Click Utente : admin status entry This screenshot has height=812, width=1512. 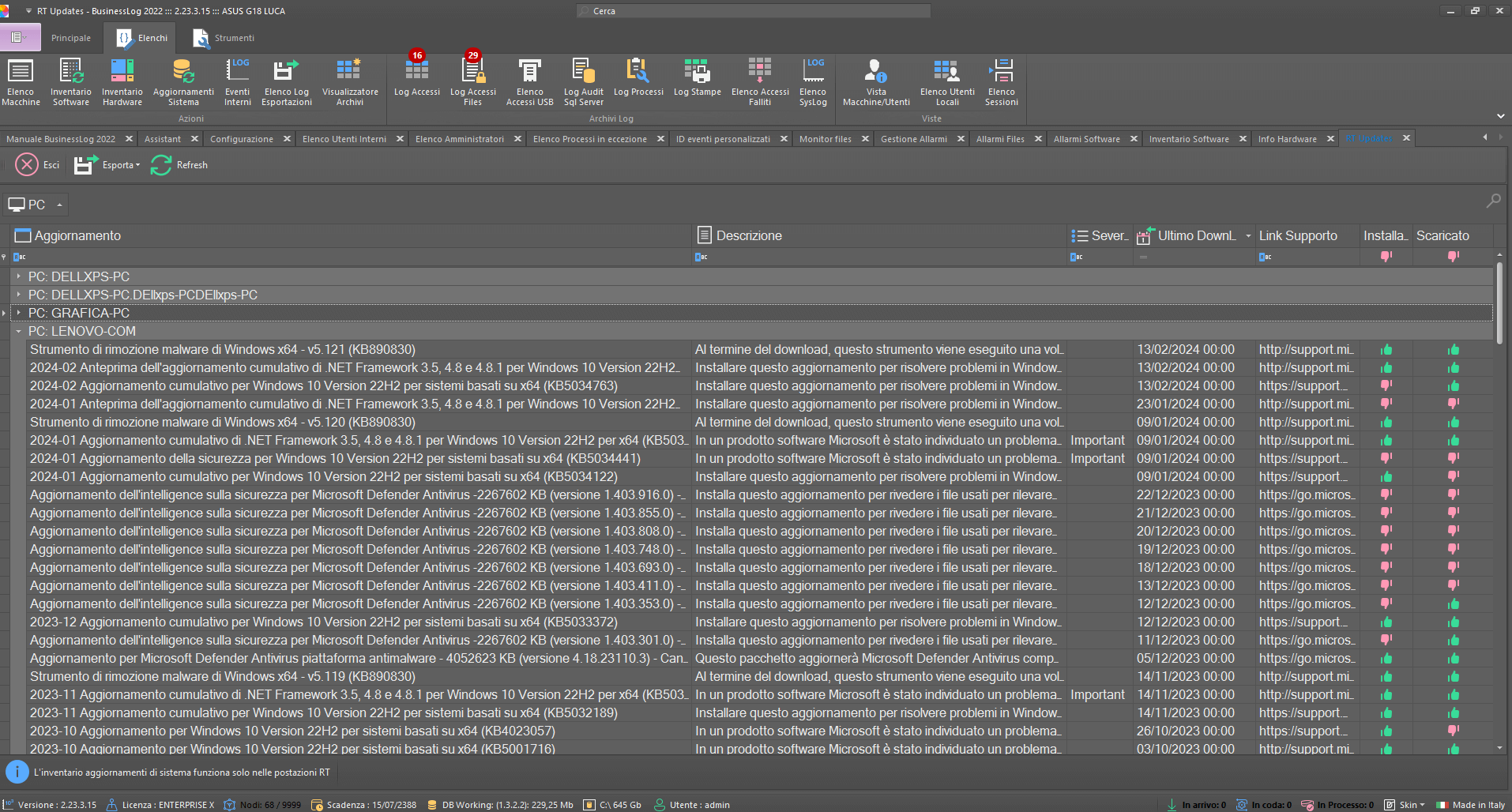click(692, 805)
